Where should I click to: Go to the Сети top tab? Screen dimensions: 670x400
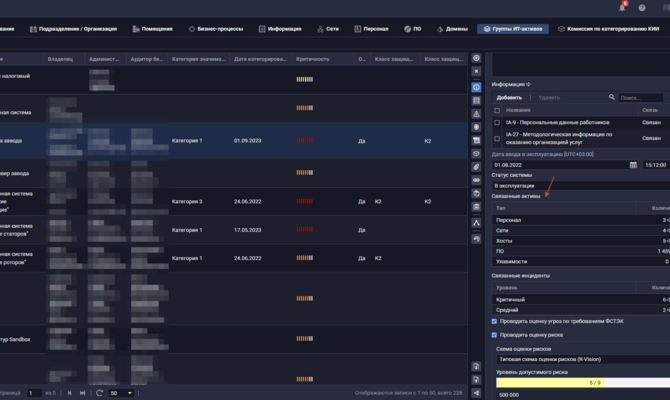[328, 29]
